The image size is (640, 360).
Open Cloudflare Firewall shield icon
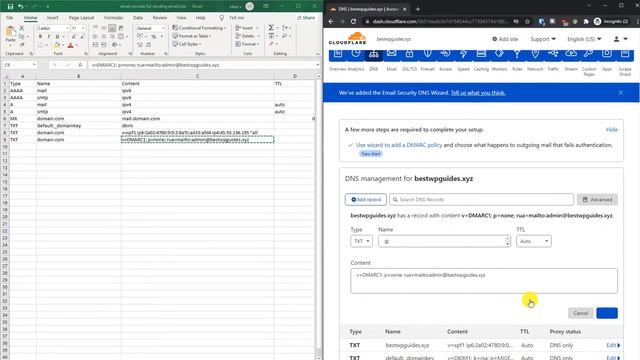427,54
